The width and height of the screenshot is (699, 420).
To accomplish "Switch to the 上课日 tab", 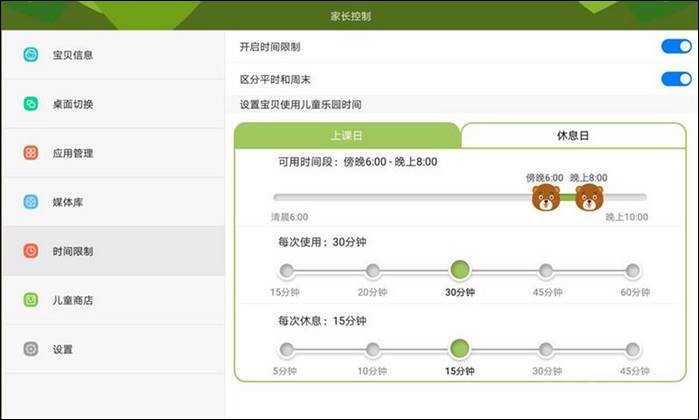I will click(x=347, y=136).
